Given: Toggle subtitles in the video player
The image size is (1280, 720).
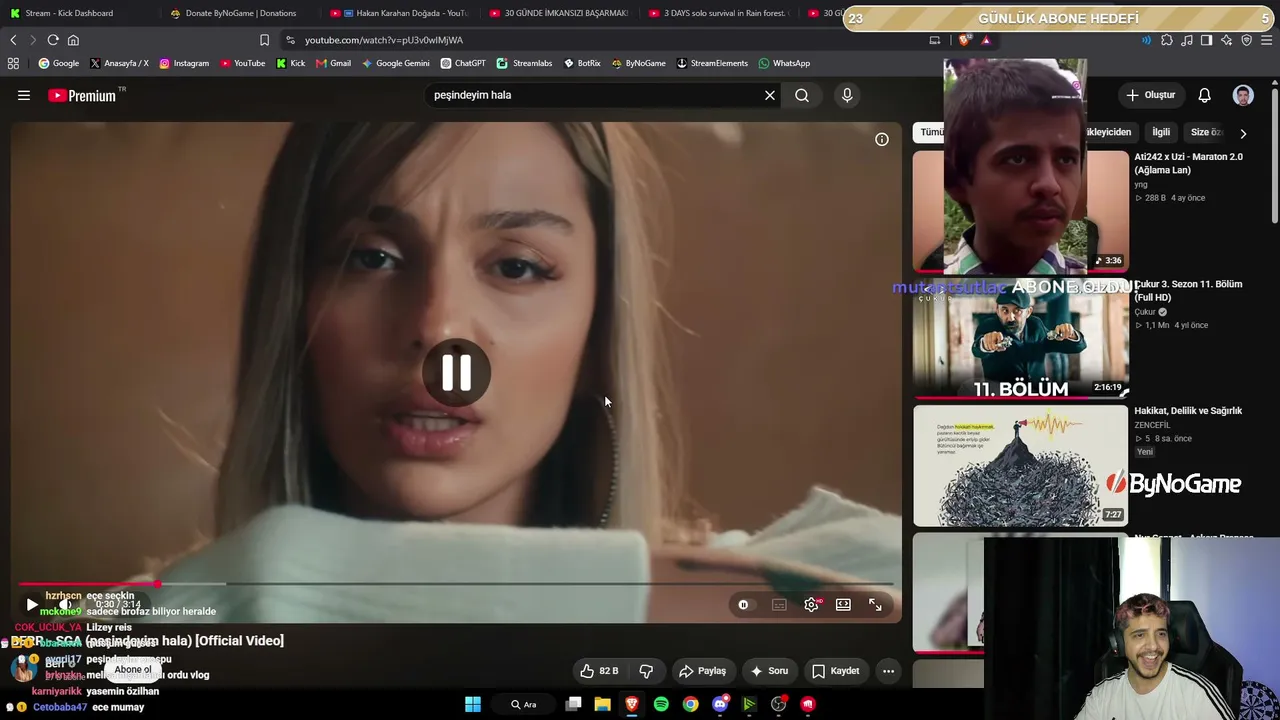Looking at the screenshot, I should 779,605.
